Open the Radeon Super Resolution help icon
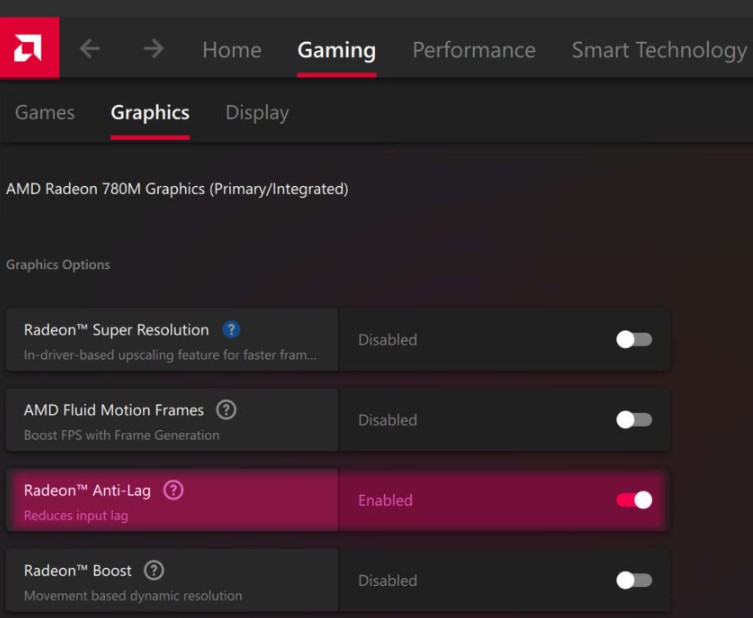 (x=231, y=329)
